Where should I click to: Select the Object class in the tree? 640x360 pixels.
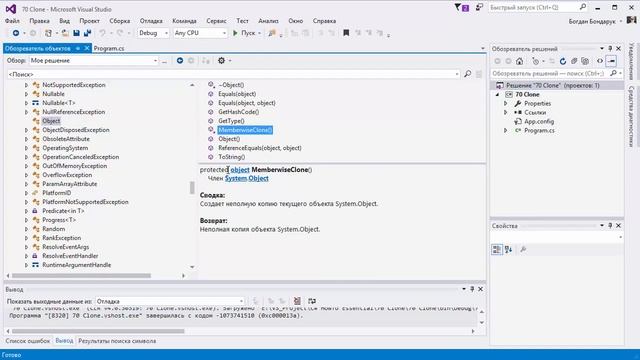(51, 121)
